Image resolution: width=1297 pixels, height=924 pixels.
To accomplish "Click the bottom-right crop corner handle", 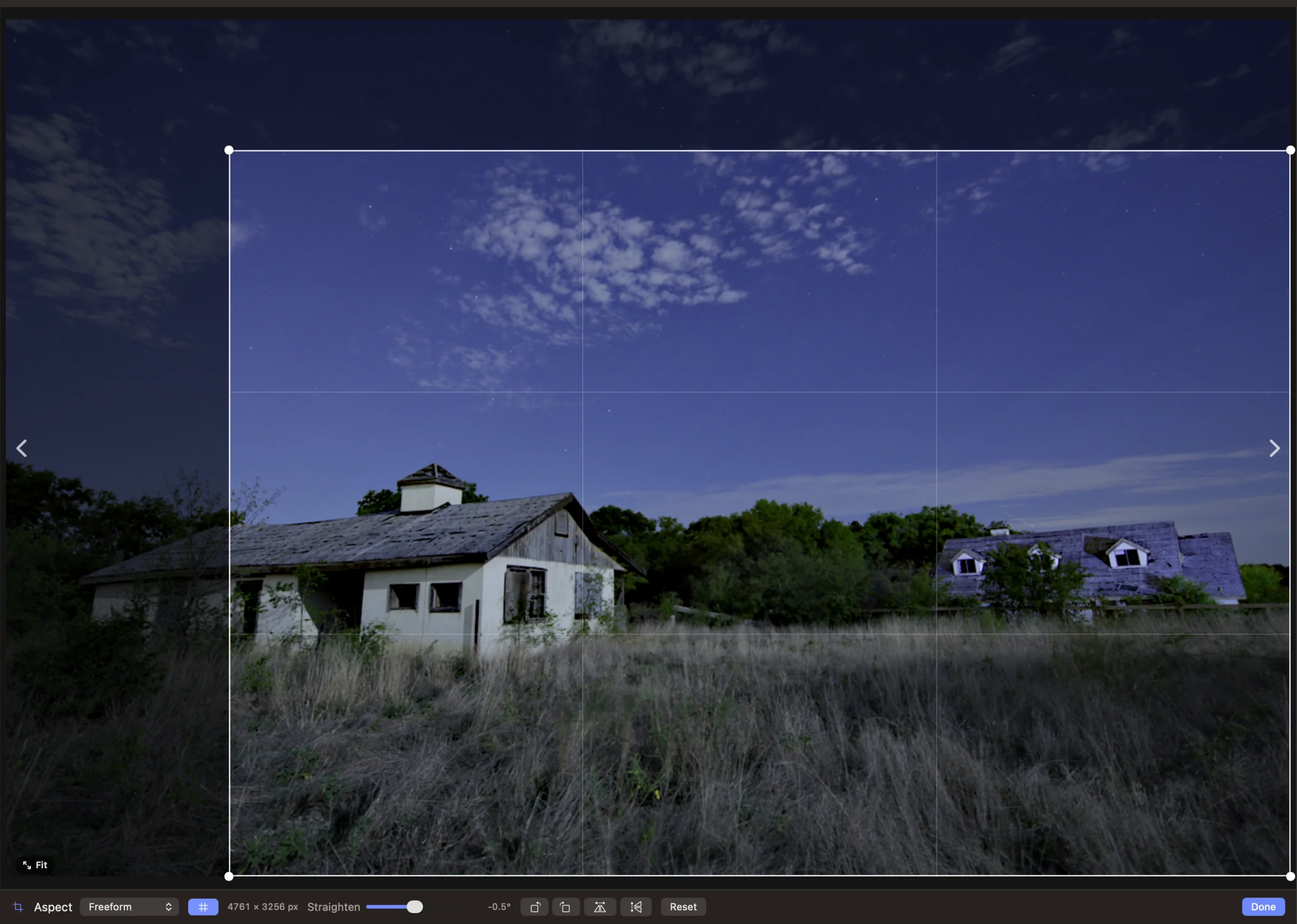I will coord(1290,876).
